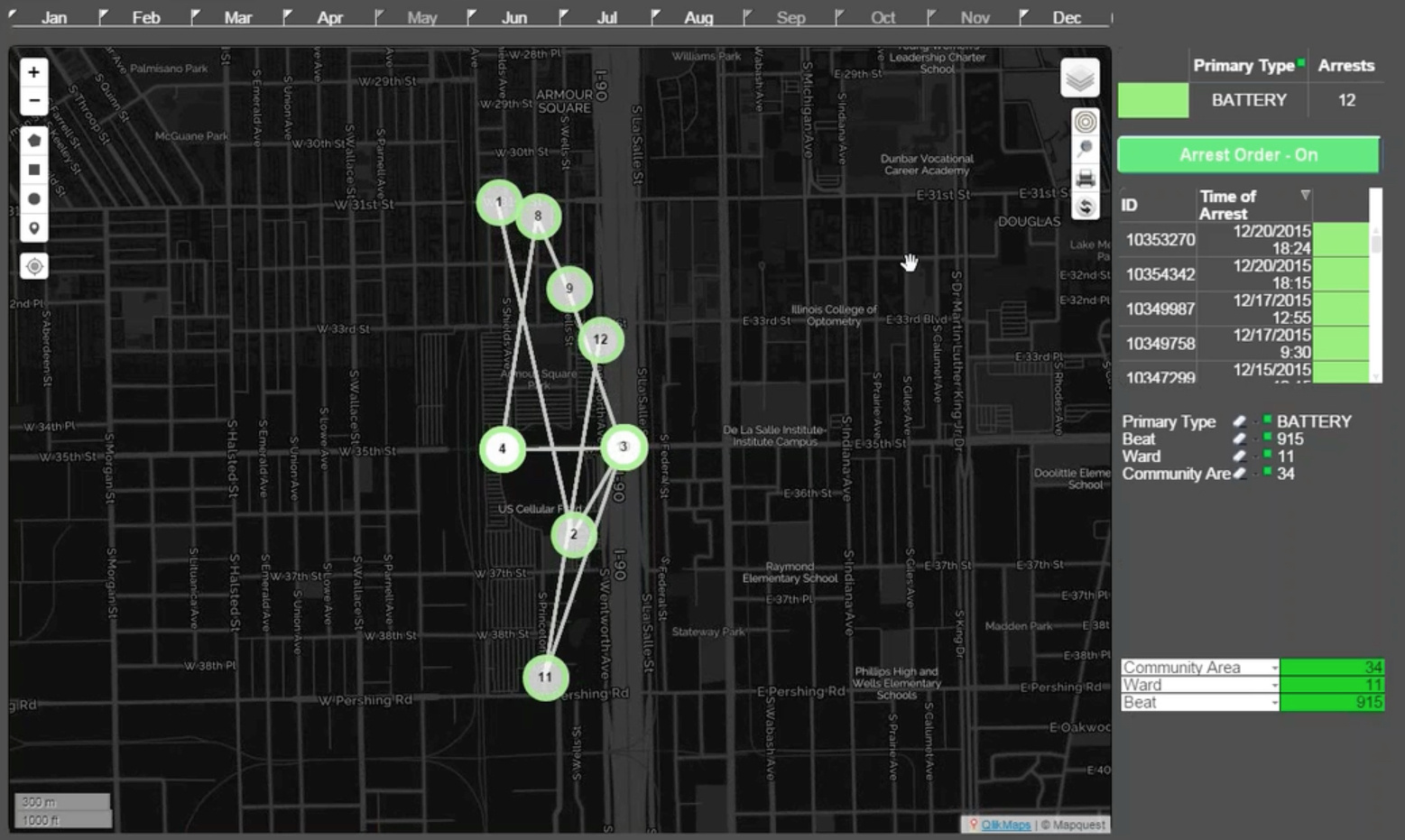
Task: Sort by Time of Arrest arrow
Action: (1305, 195)
